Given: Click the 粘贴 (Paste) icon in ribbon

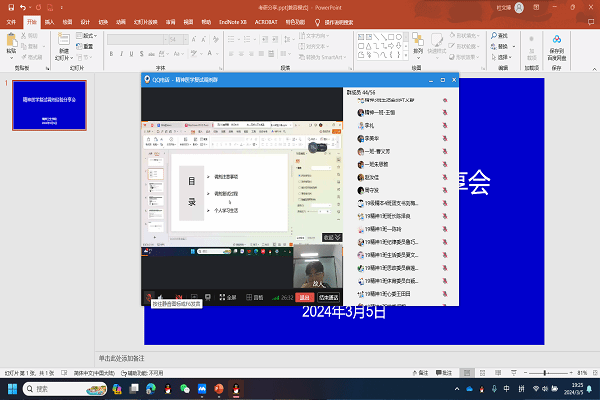Looking at the screenshot, I should pos(11,42).
